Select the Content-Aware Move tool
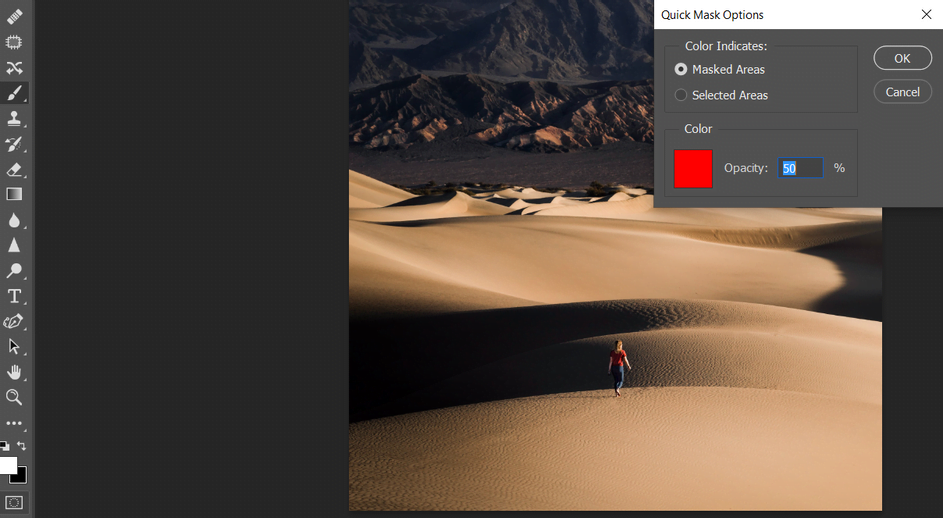The width and height of the screenshot is (943, 518). (14, 68)
